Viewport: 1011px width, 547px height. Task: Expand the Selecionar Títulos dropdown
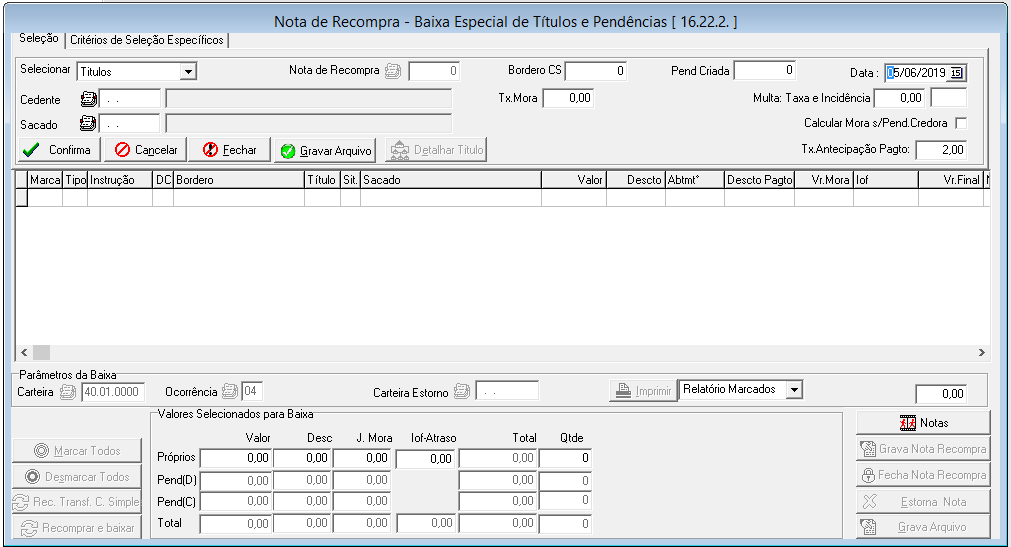click(x=187, y=72)
